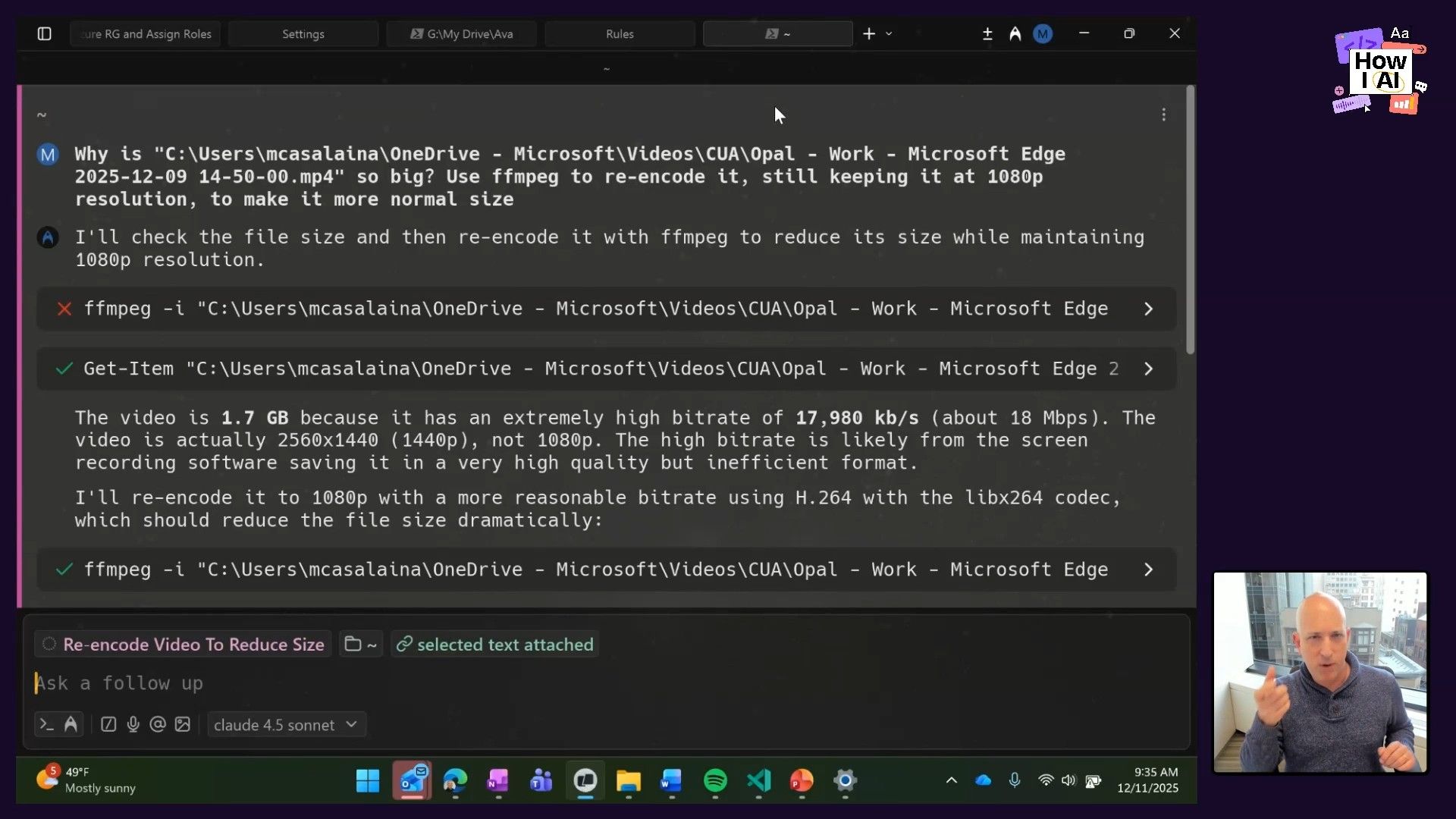
Task: Open the weather widget showing 49°F
Action: (86, 780)
